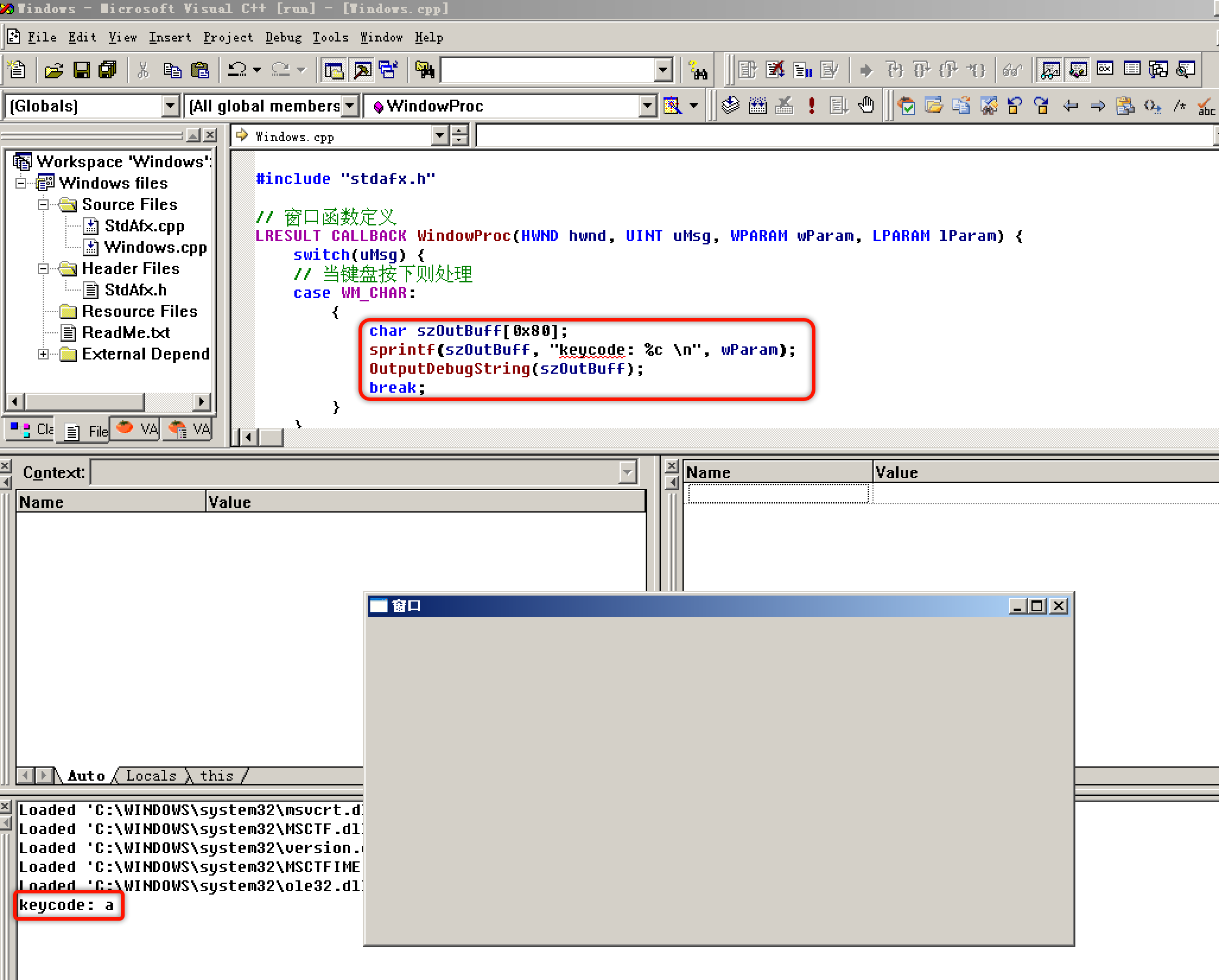1219x980 pixels.
Task: Click the Undo arrow icon
Action: pyautogui.click(x=237, y=71)
